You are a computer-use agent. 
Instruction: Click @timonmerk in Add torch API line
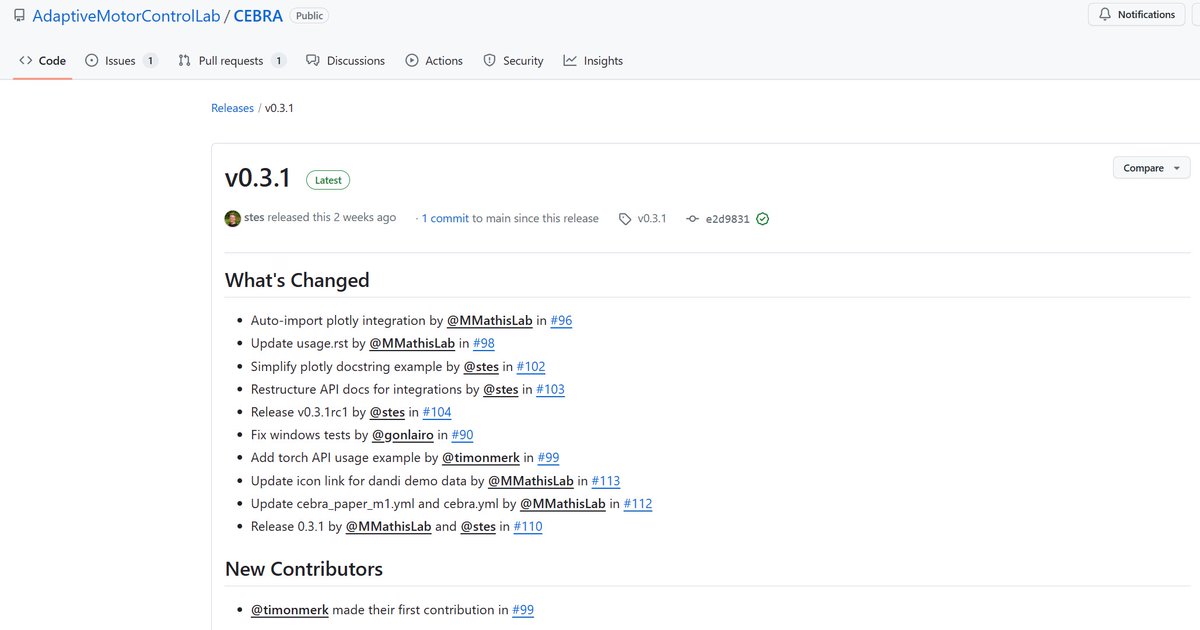click(481, 458)
